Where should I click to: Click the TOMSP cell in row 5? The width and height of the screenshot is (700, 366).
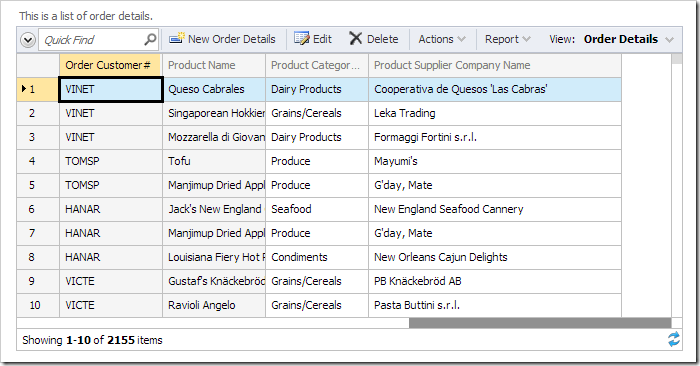(111, 185)
